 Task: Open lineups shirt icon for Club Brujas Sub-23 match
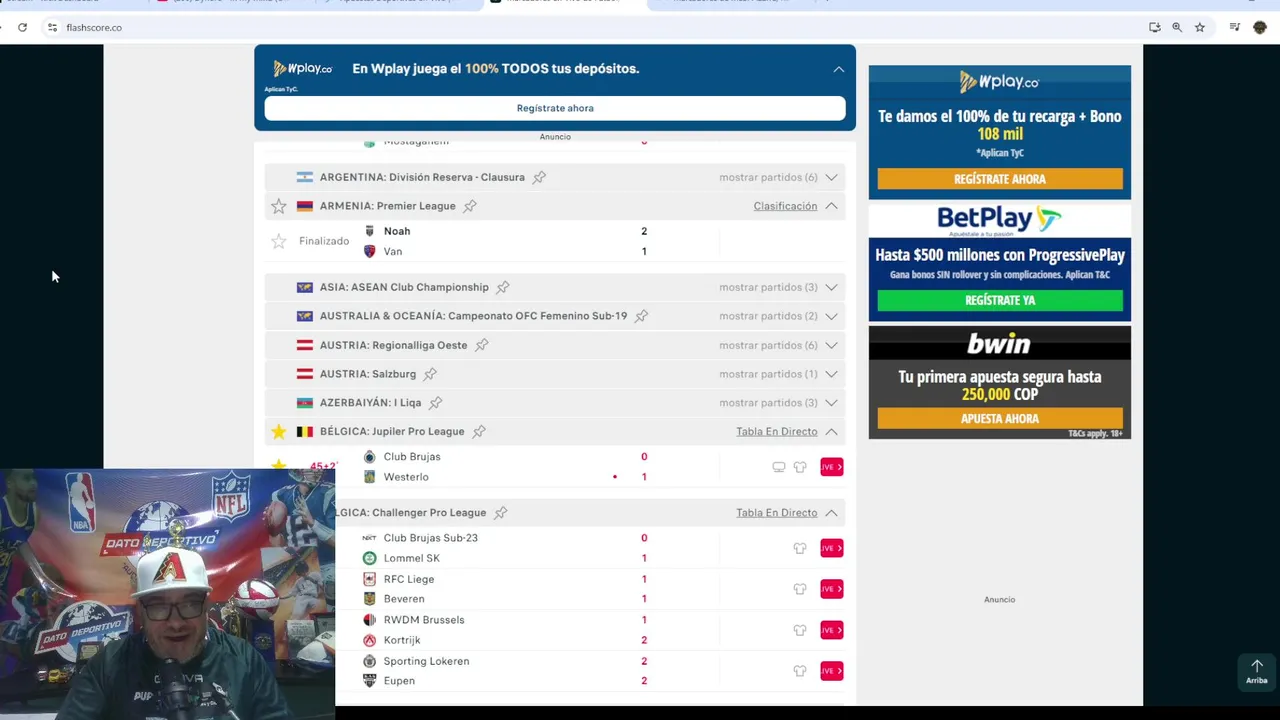point(800,548)
